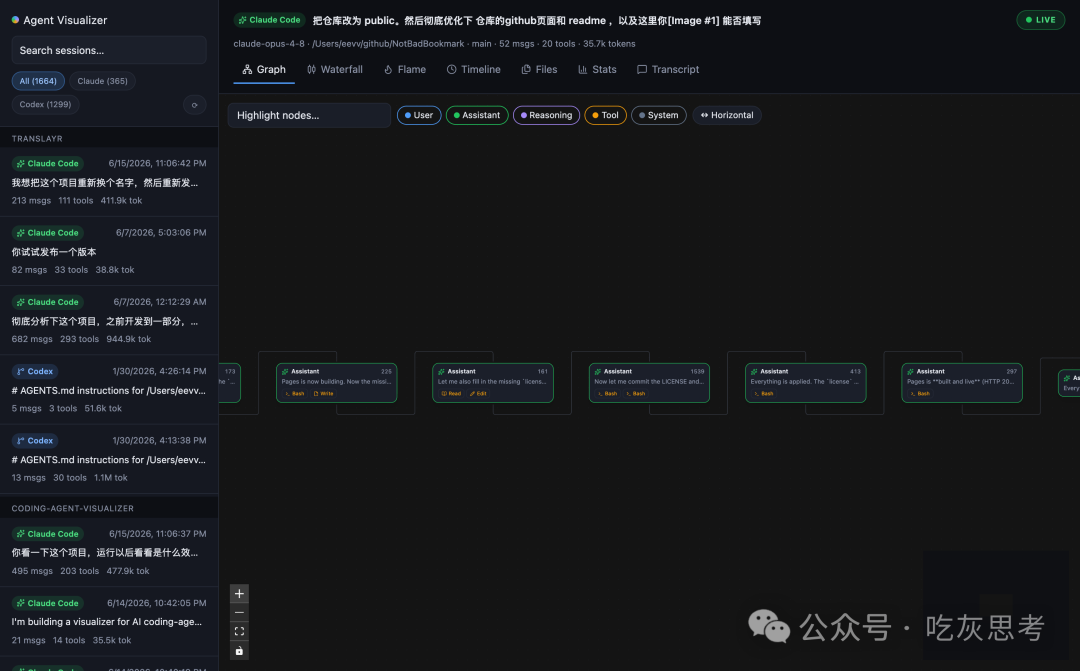Click the Write tool chip in node 225

324,393
